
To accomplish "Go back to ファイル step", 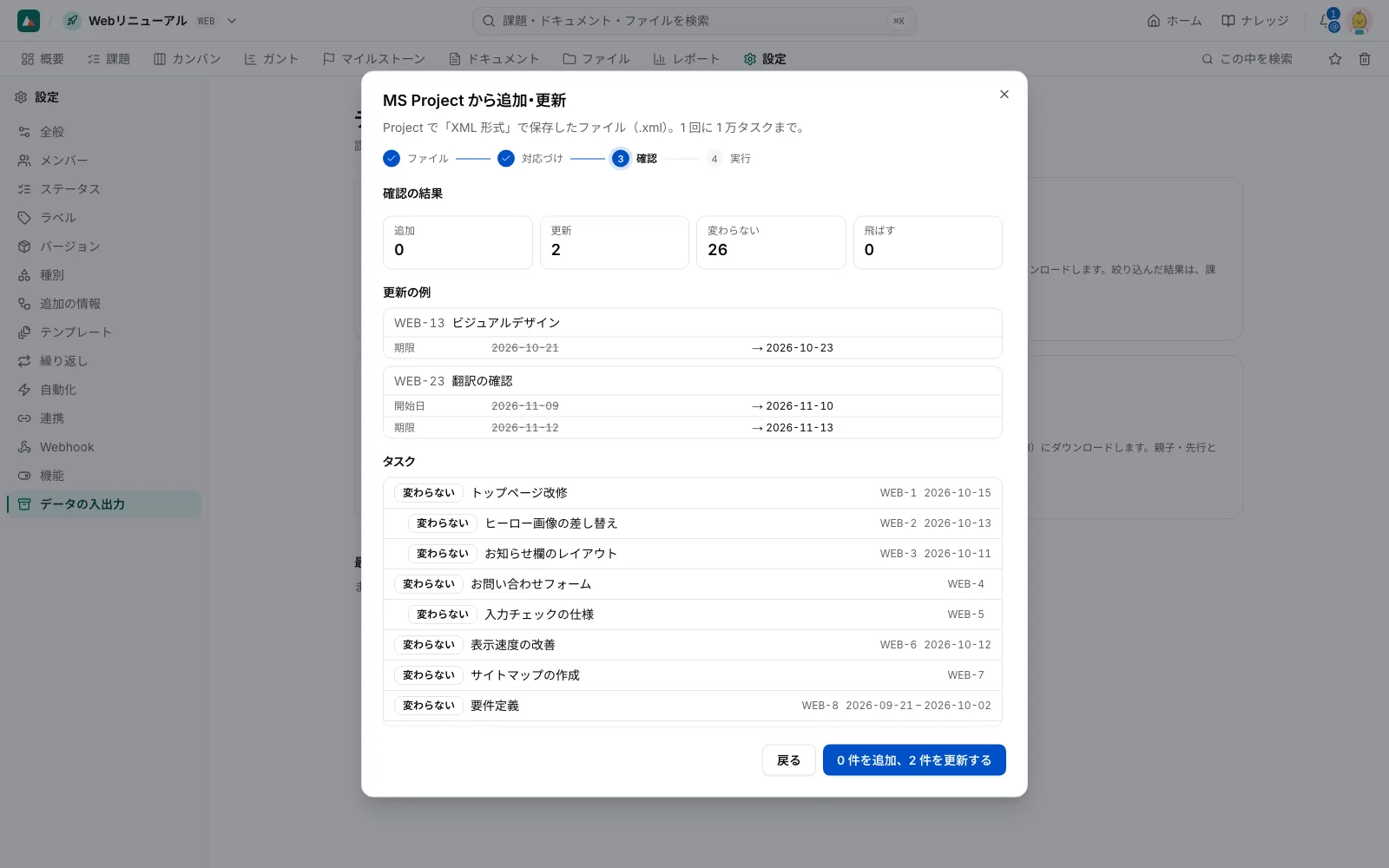I will 416,159.
